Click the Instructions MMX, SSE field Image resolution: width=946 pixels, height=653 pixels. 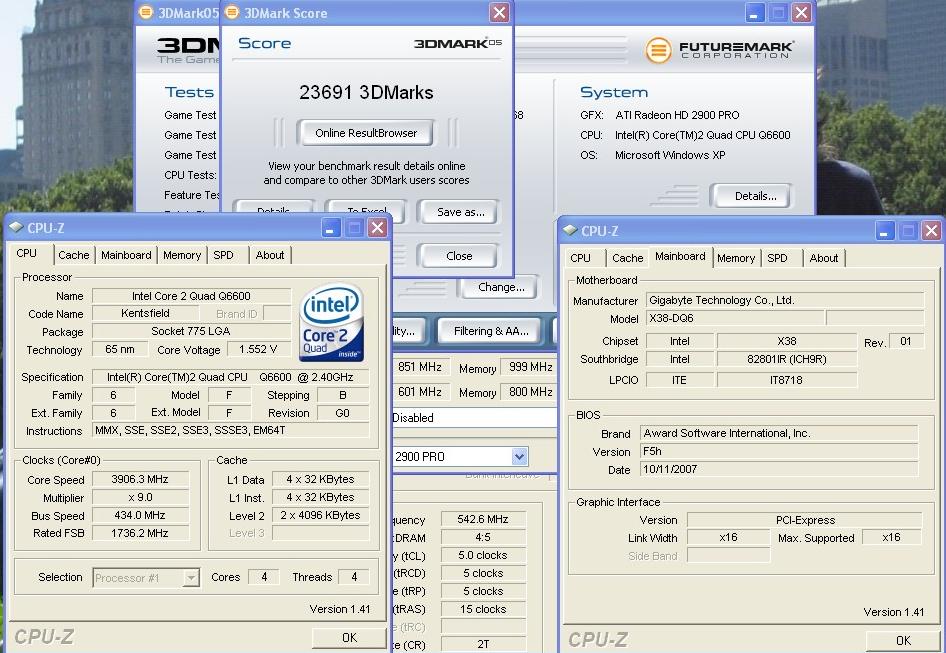230,430
